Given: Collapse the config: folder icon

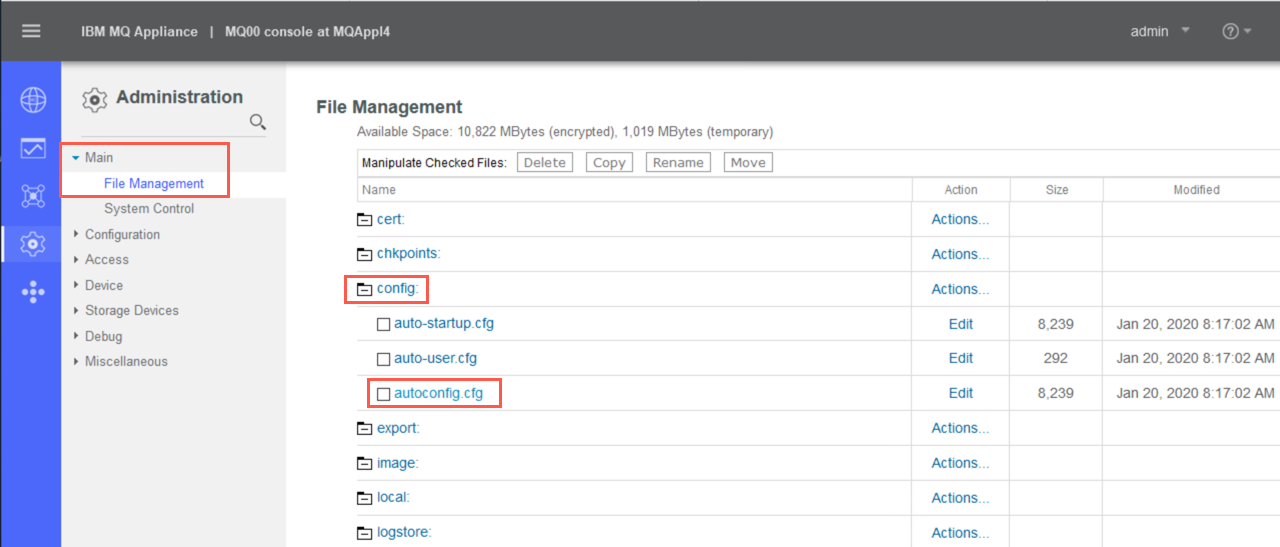Looking at the screenshot, I should (364, 289).
